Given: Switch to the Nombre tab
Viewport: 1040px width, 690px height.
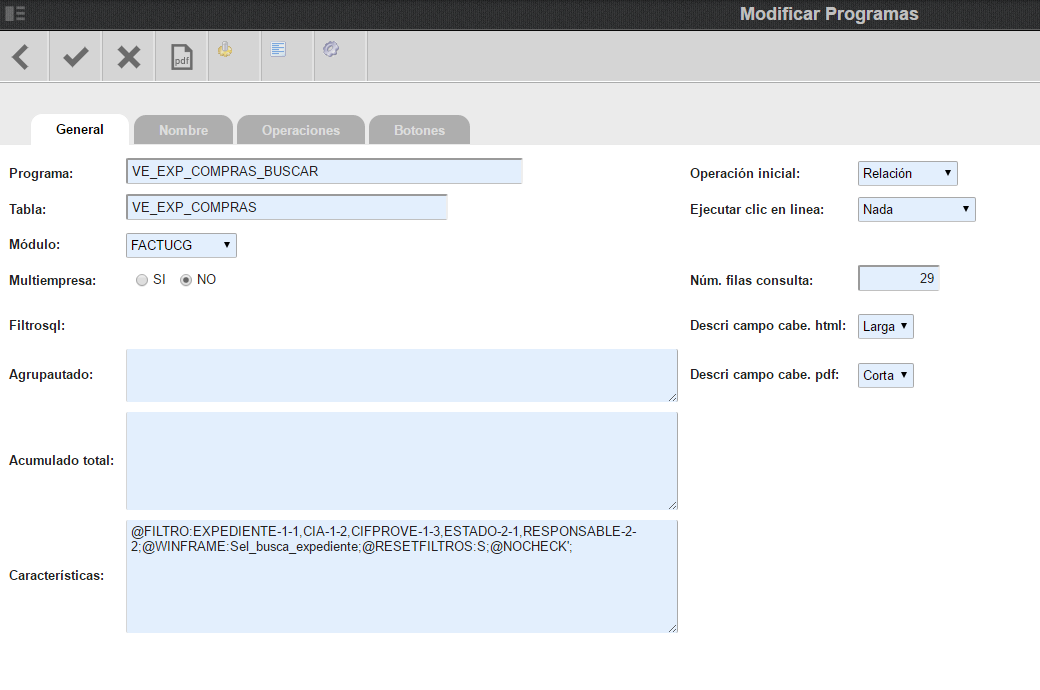Looking at the screenshot, I should click(x=183, y=130).
